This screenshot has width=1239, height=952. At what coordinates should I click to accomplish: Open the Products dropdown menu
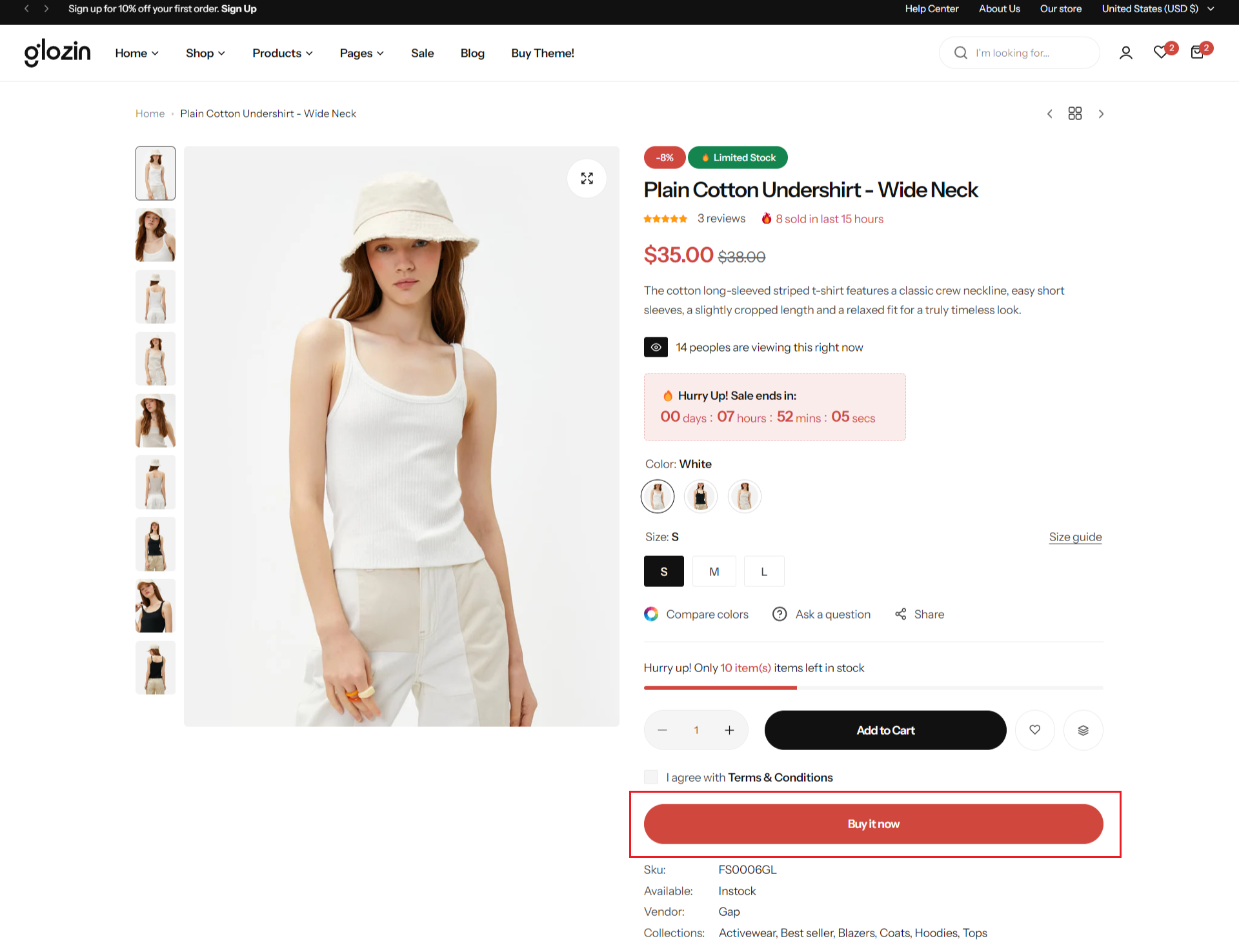282,53
